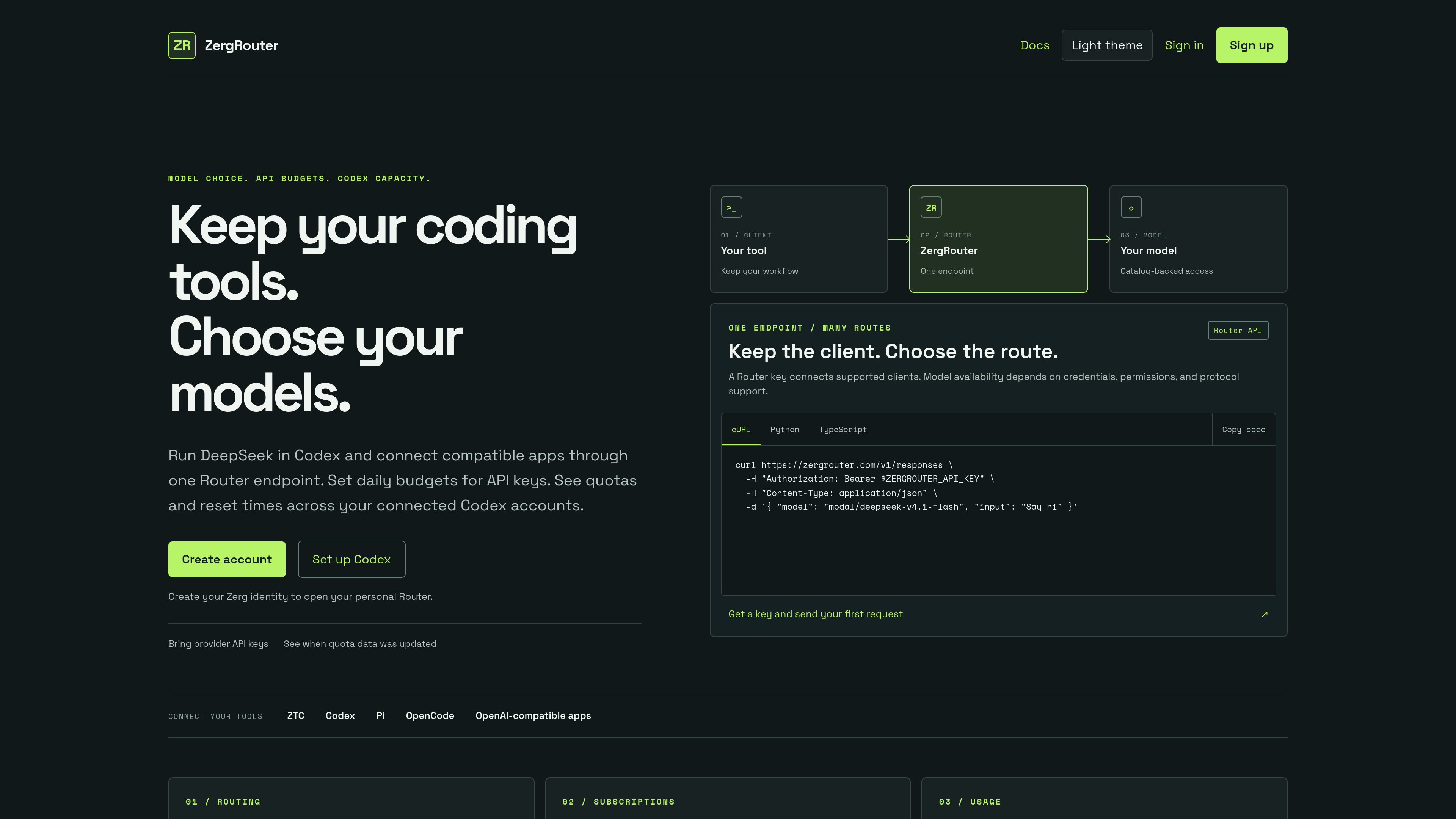This screenshot has width=1456, height=819.
Task: Select the cURL code tab
Action: coord(741,430)
